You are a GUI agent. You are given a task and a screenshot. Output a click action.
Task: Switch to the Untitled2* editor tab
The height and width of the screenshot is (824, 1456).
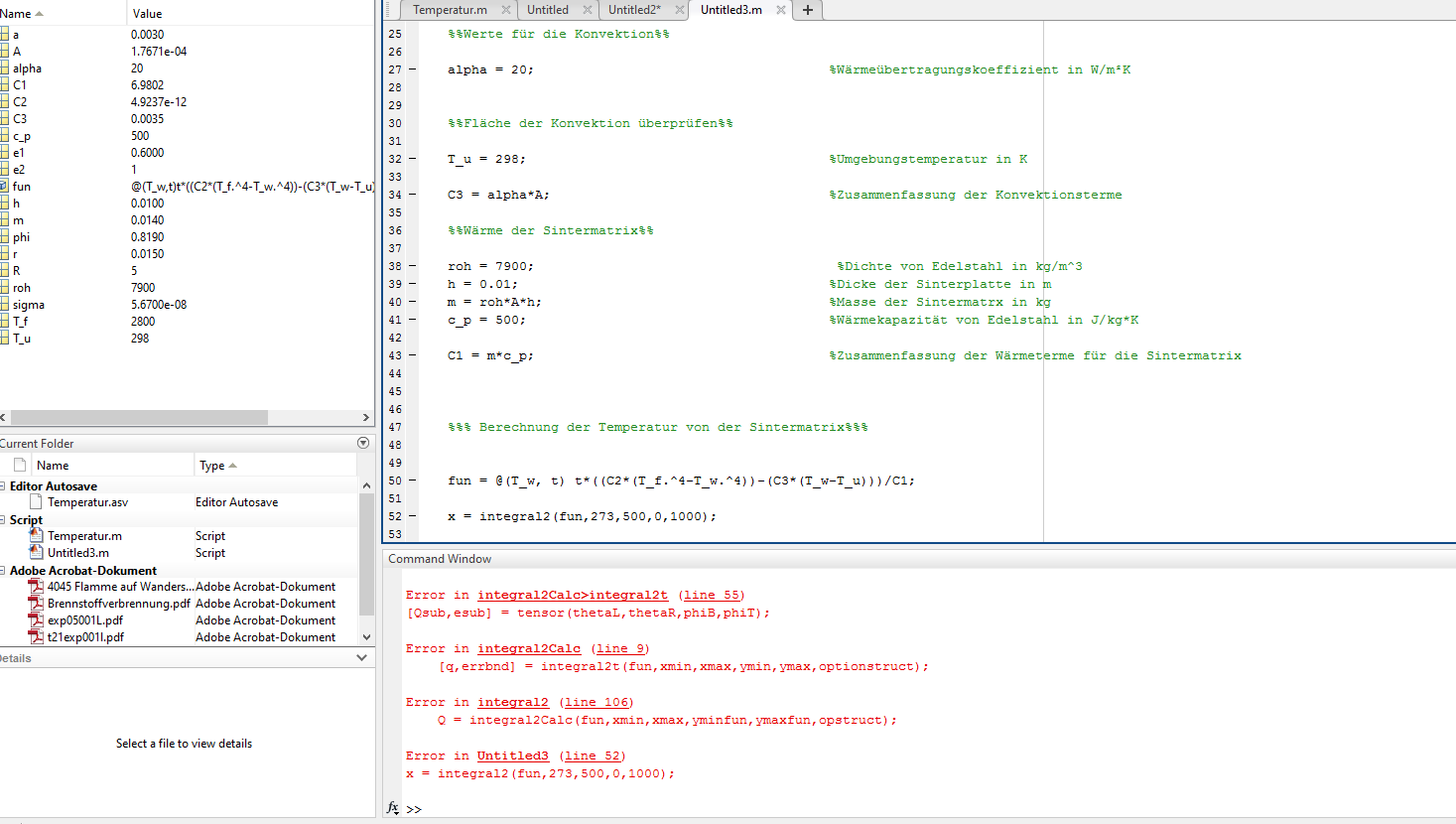[x=634, y=10]
